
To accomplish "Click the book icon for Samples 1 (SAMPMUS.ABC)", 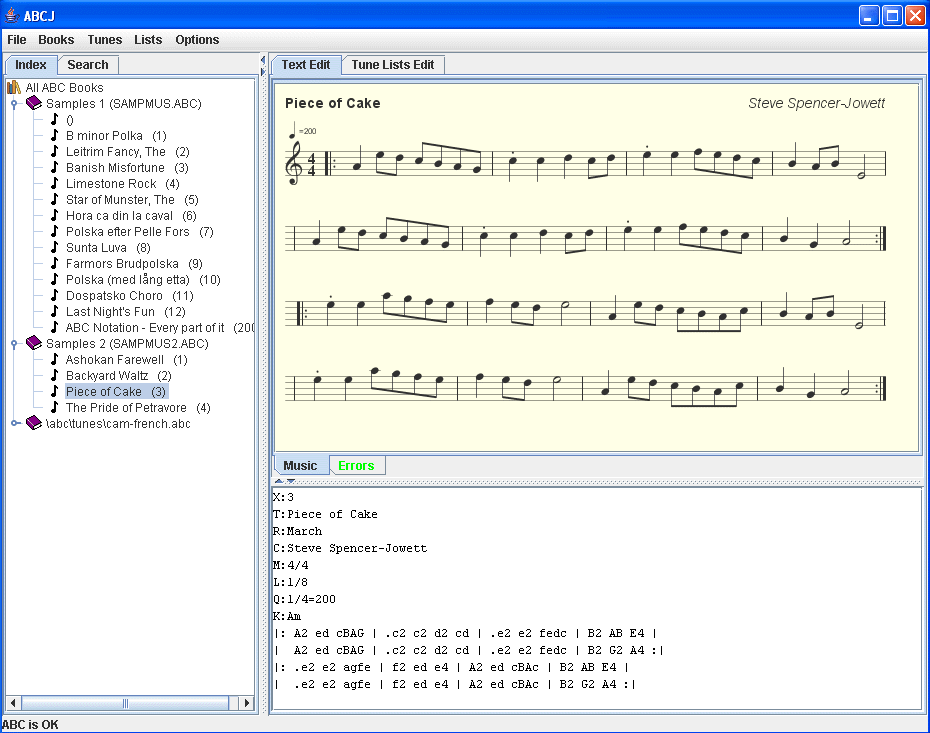I will pyautogui.click(x=33, y=103).
